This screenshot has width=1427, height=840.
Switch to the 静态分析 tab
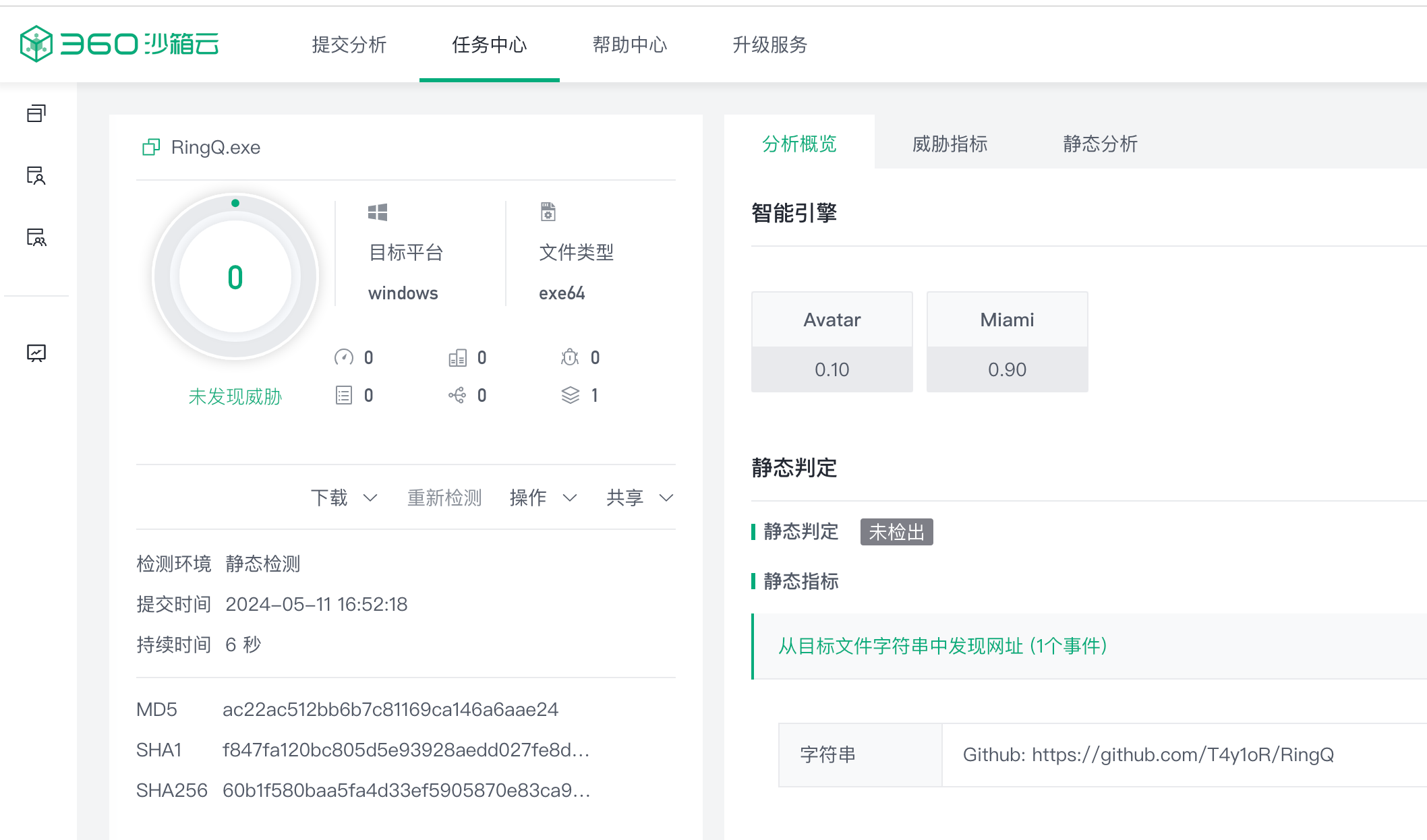point(1100,144)
